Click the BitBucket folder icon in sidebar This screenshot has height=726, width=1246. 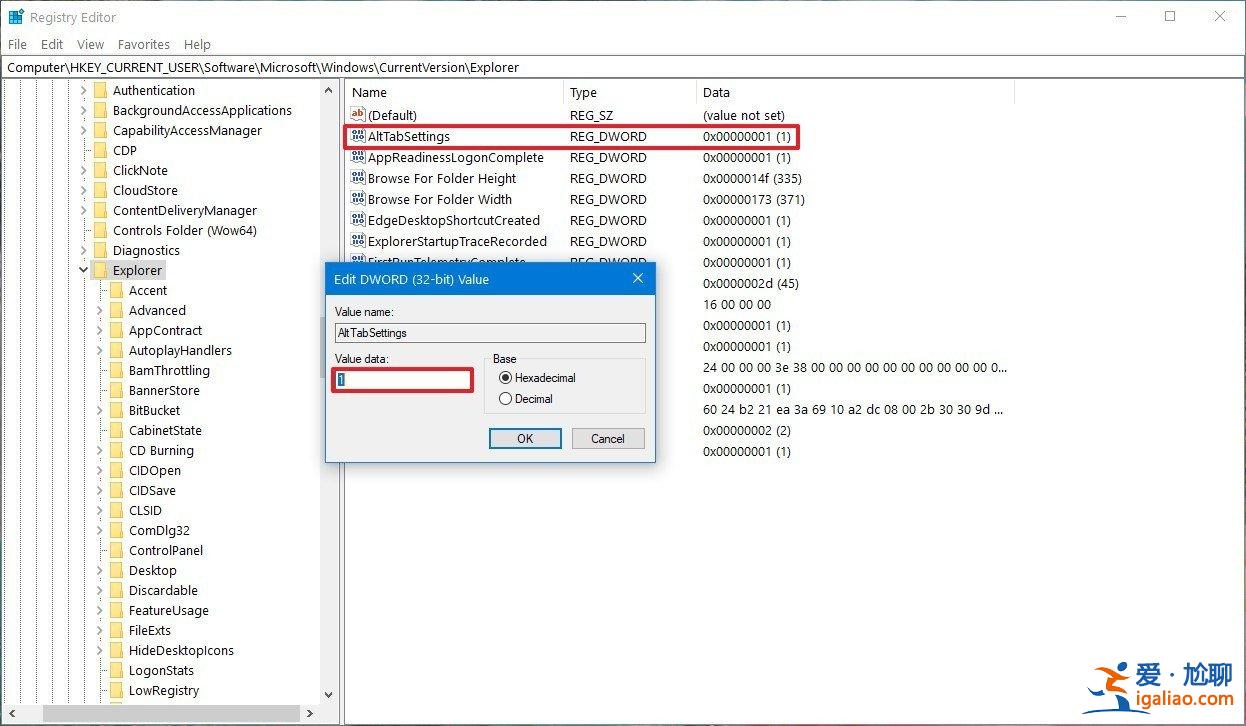118,410
